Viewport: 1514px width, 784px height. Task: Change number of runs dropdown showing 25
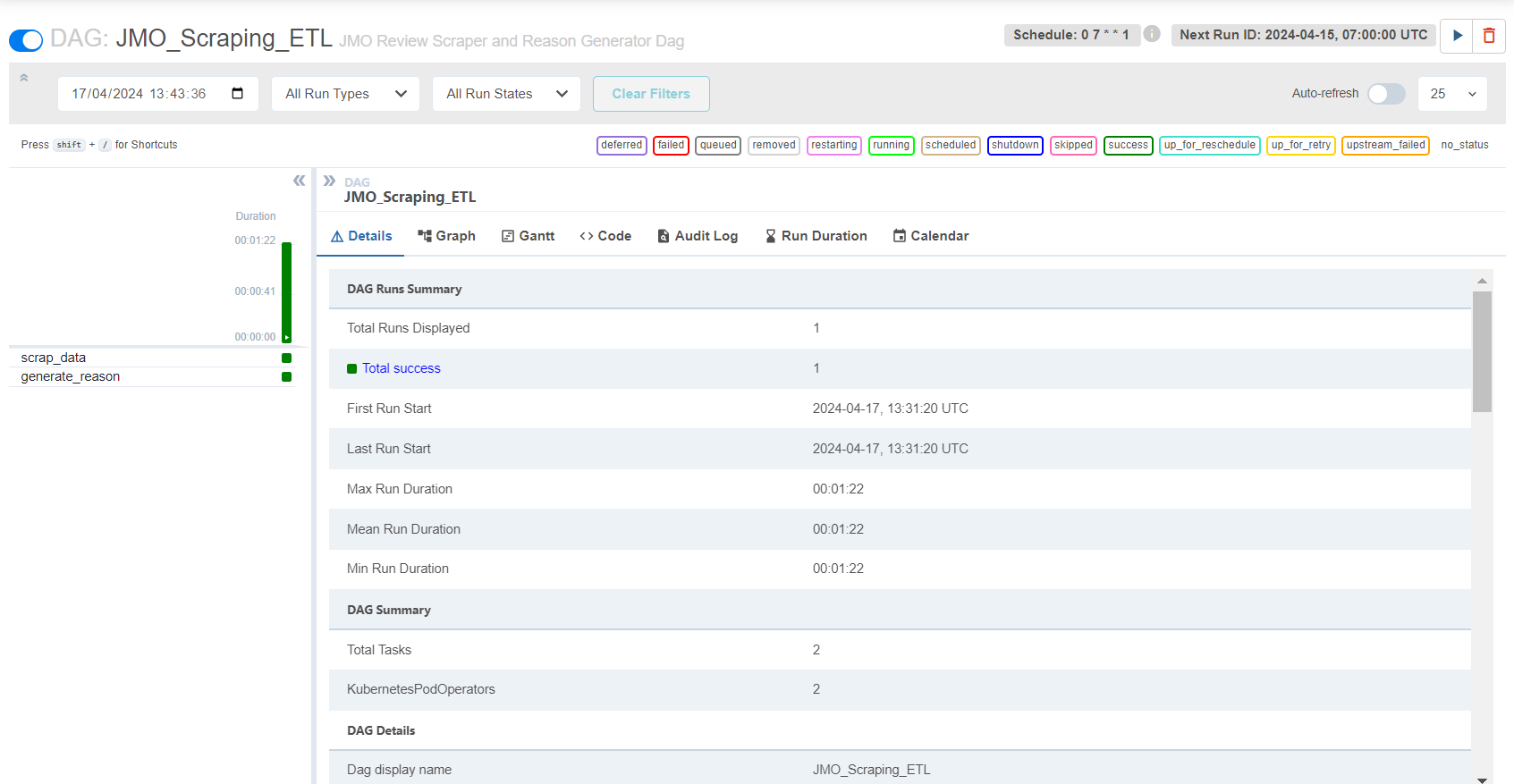pyautogui.click(x=1452, y=94)
